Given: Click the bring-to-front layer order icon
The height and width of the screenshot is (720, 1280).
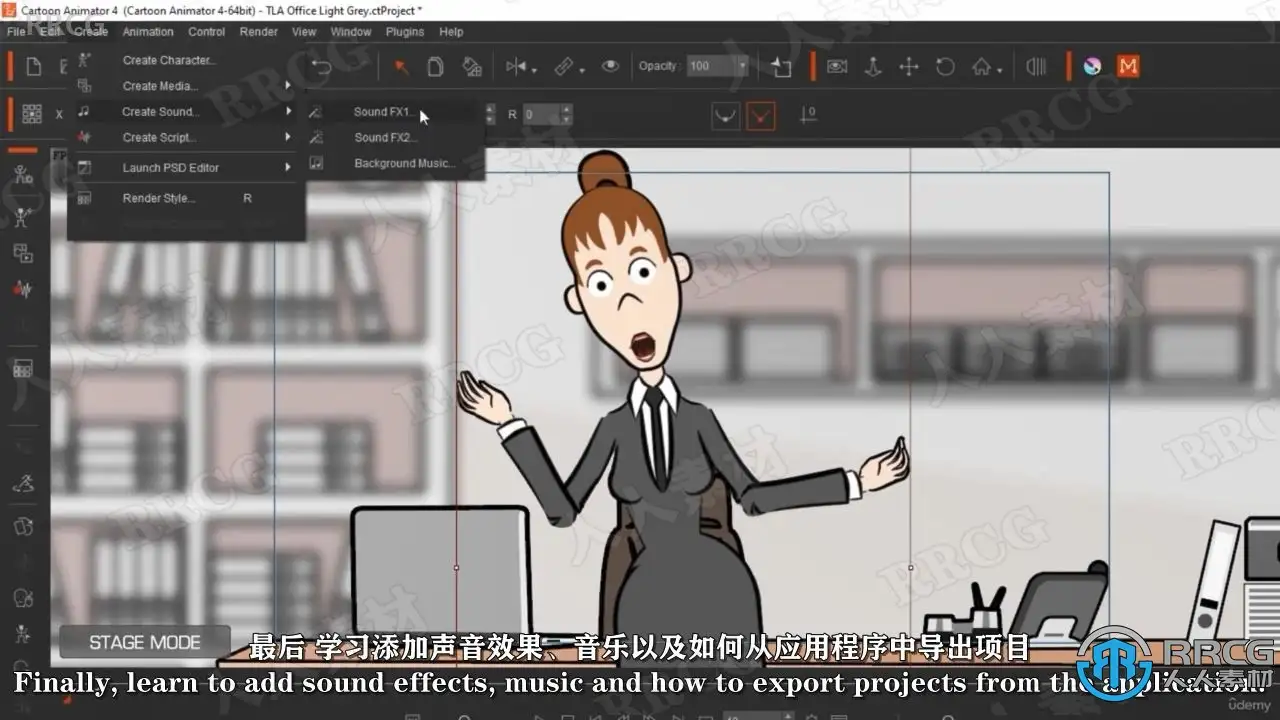Looking at the screenshot, I should click(780, 67).
